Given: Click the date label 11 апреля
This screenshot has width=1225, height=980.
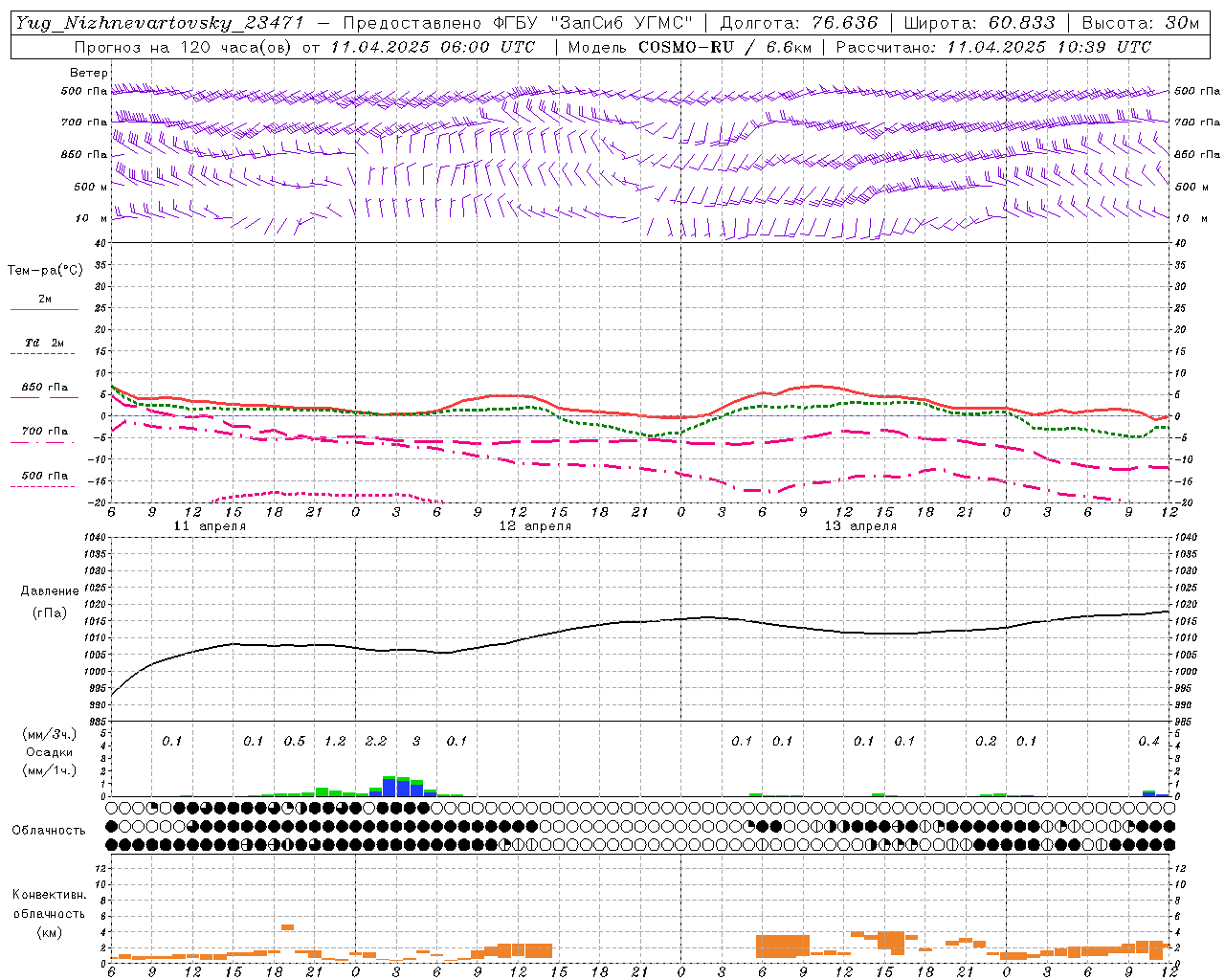Looking at the screenshot, I should click(210, 526).
